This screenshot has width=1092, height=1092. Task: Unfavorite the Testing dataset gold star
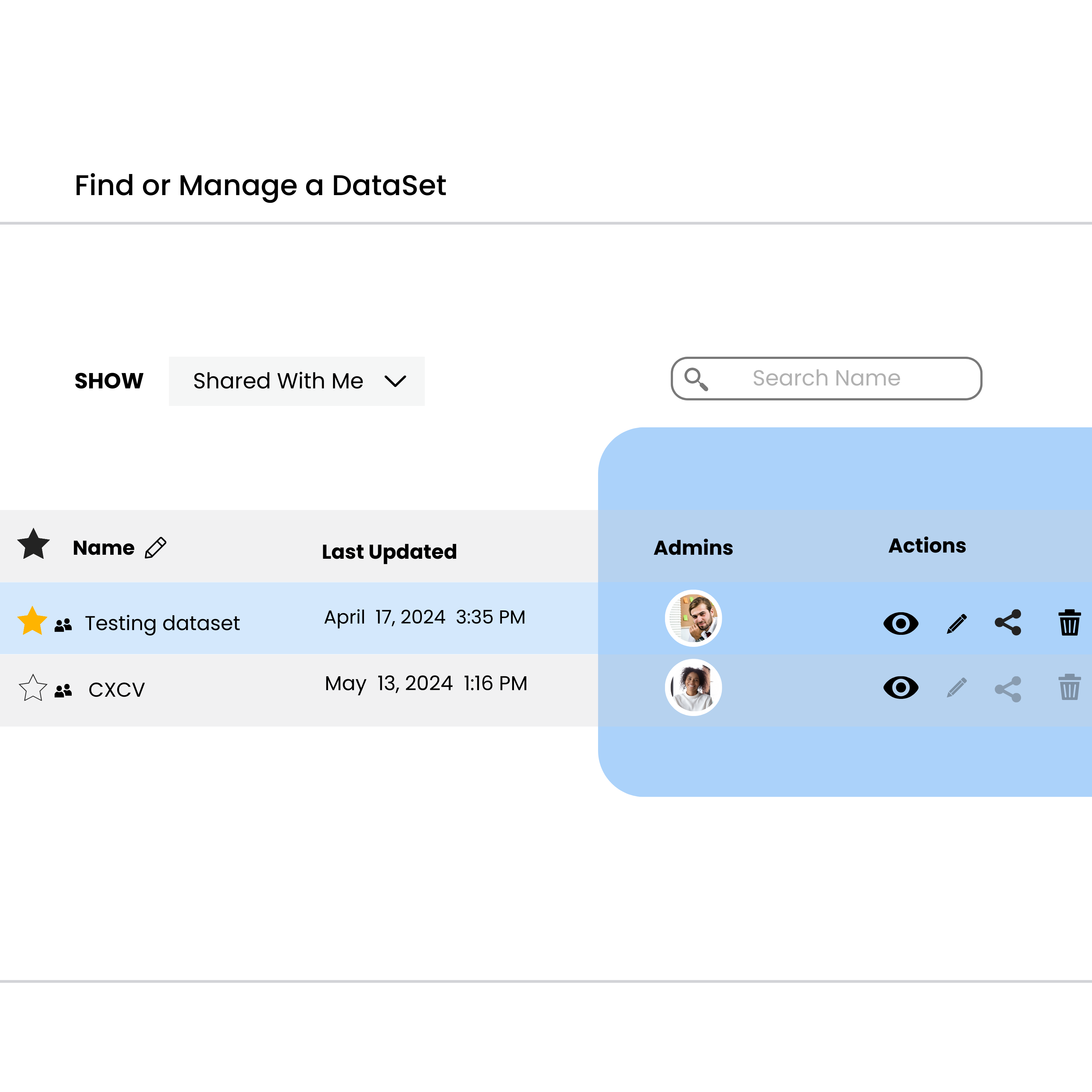32,621
